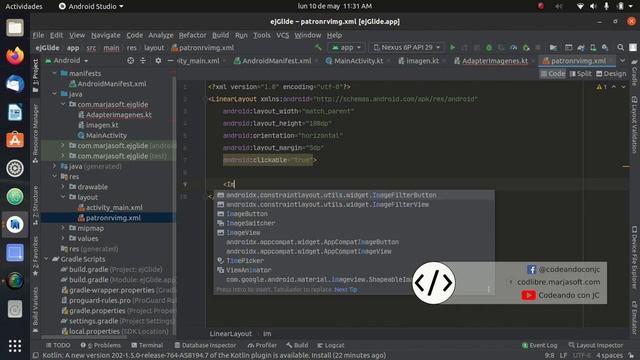
Task: Click the Make Project hammer icon
Action: [x=318, y=48]
